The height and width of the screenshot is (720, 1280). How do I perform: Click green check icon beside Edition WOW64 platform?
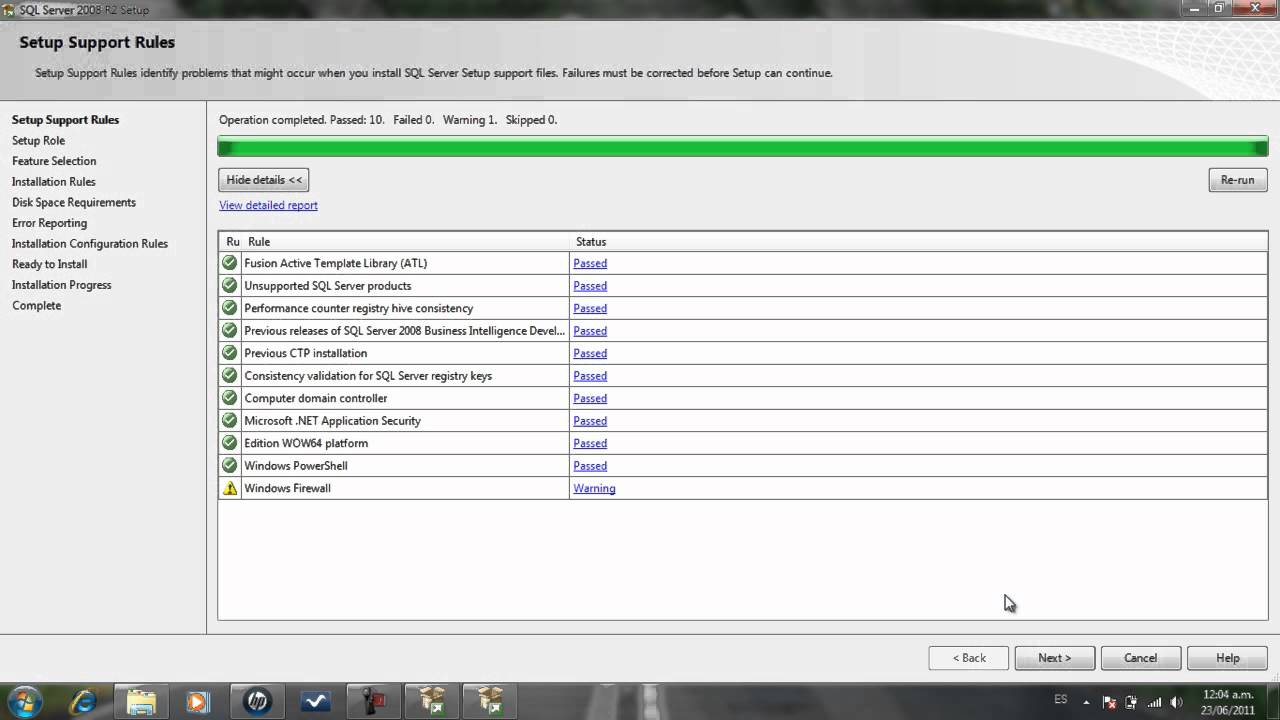[230, 443]
